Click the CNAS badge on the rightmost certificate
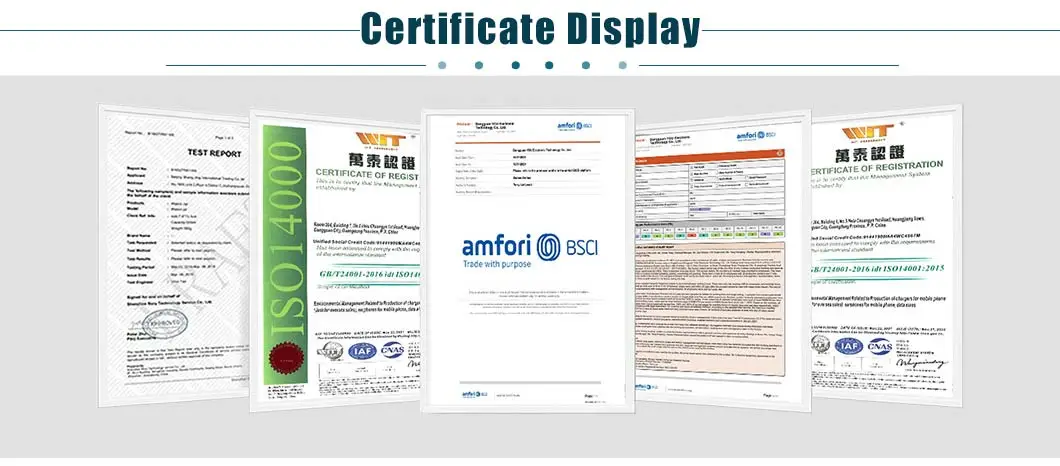Screen dimensions: 1060x466 (x=880, y=347)
